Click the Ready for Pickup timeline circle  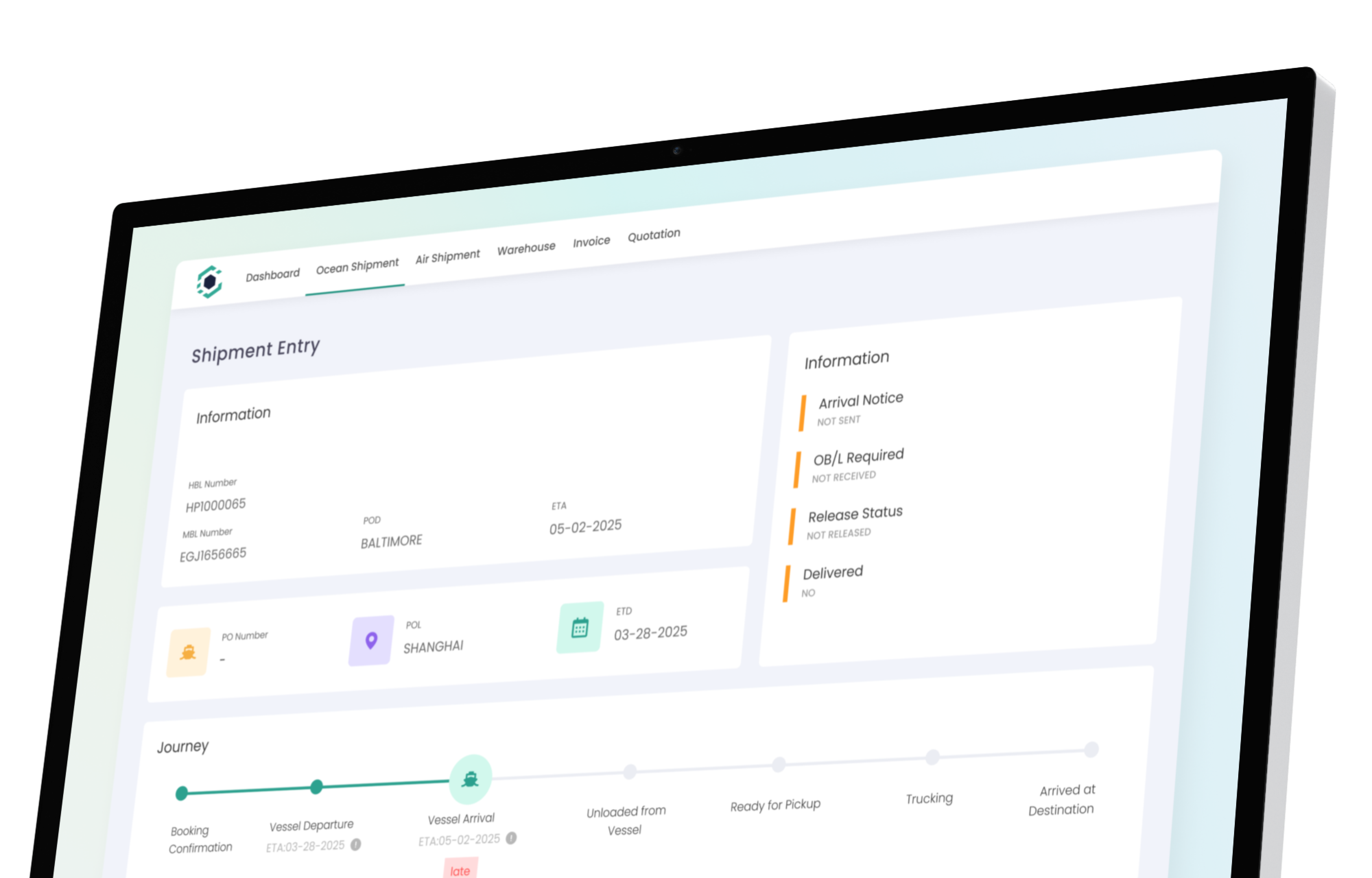click(778, 765)
